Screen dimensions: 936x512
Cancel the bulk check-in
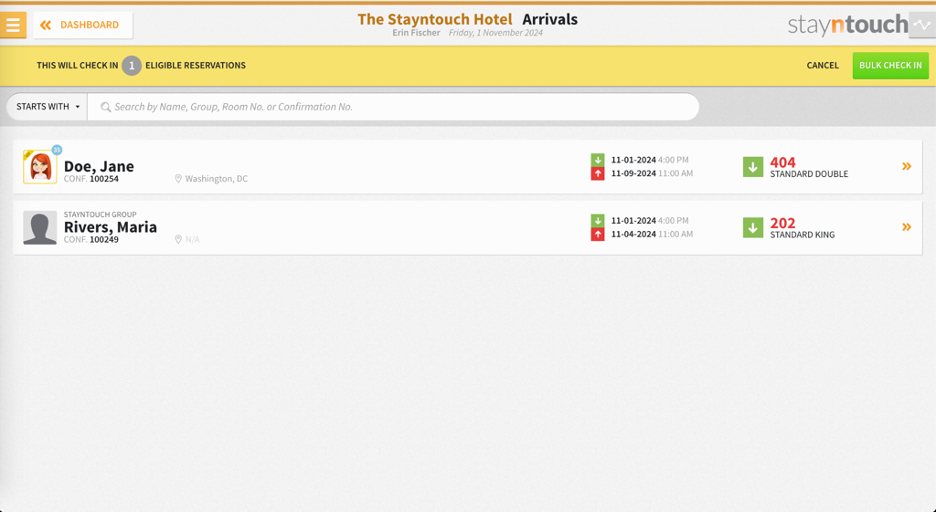[822, 65]
